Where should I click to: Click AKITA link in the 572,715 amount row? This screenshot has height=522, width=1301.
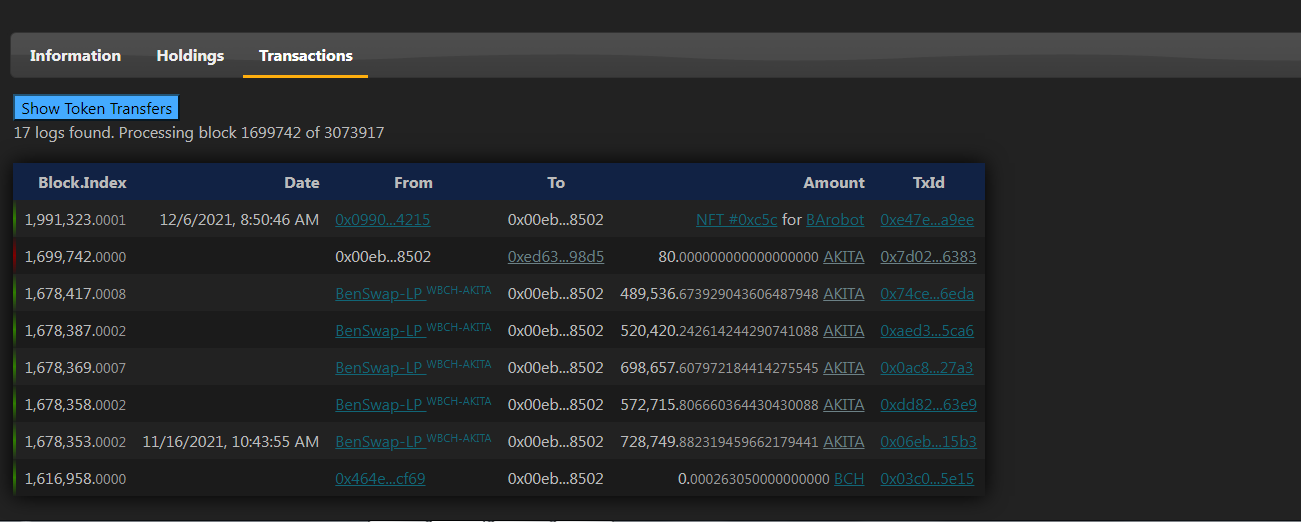[844, 404]
